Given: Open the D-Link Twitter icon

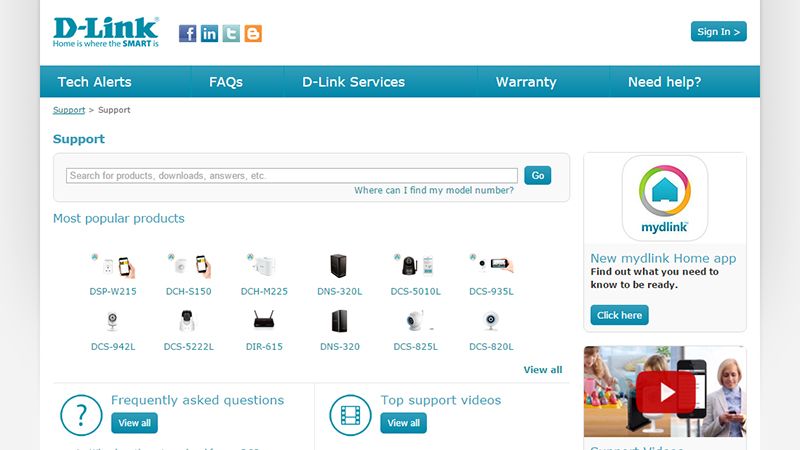Looking at the screenshot, I should click(231, 34).
